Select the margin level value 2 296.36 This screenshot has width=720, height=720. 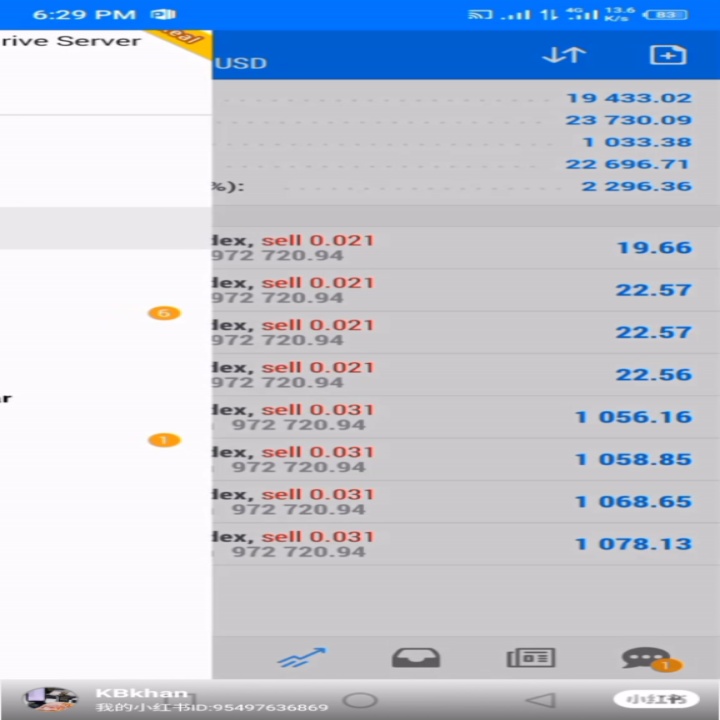coord(636,186)
